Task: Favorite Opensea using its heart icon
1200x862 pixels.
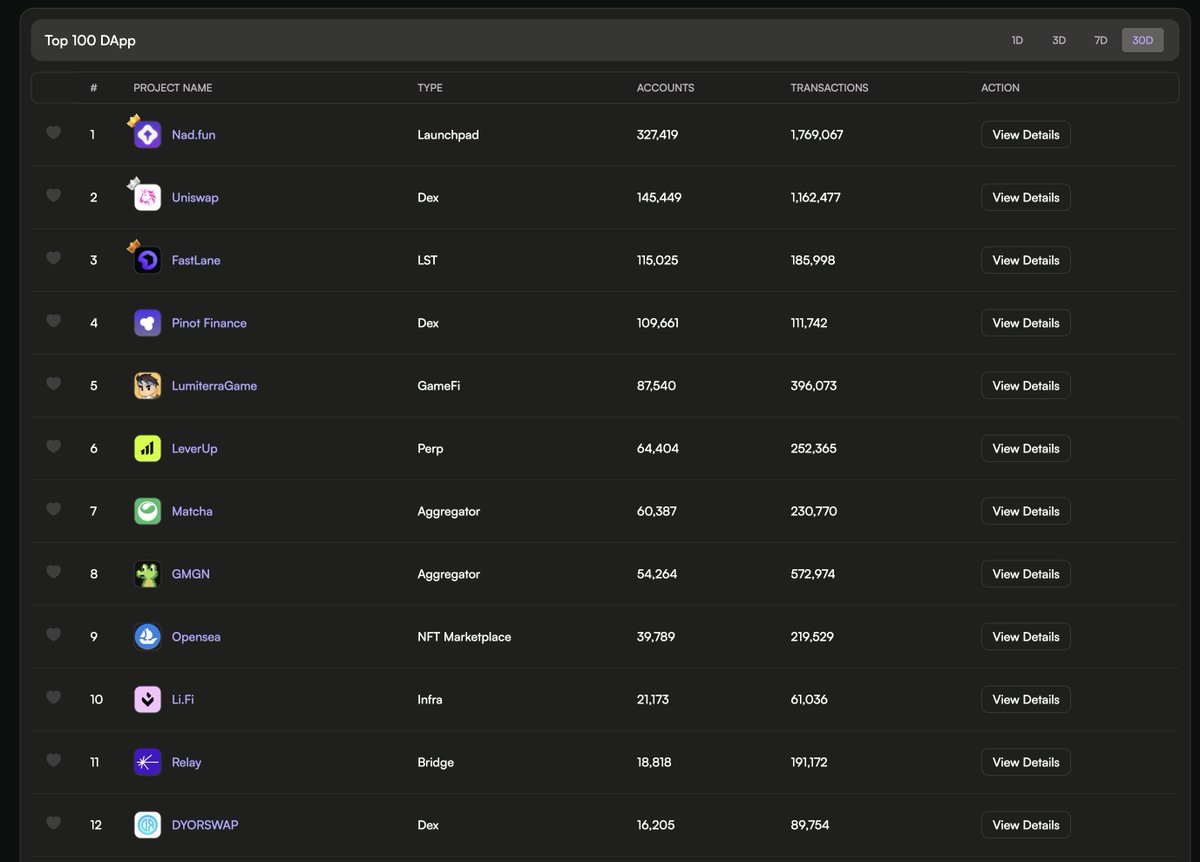Action: point(53,636)
